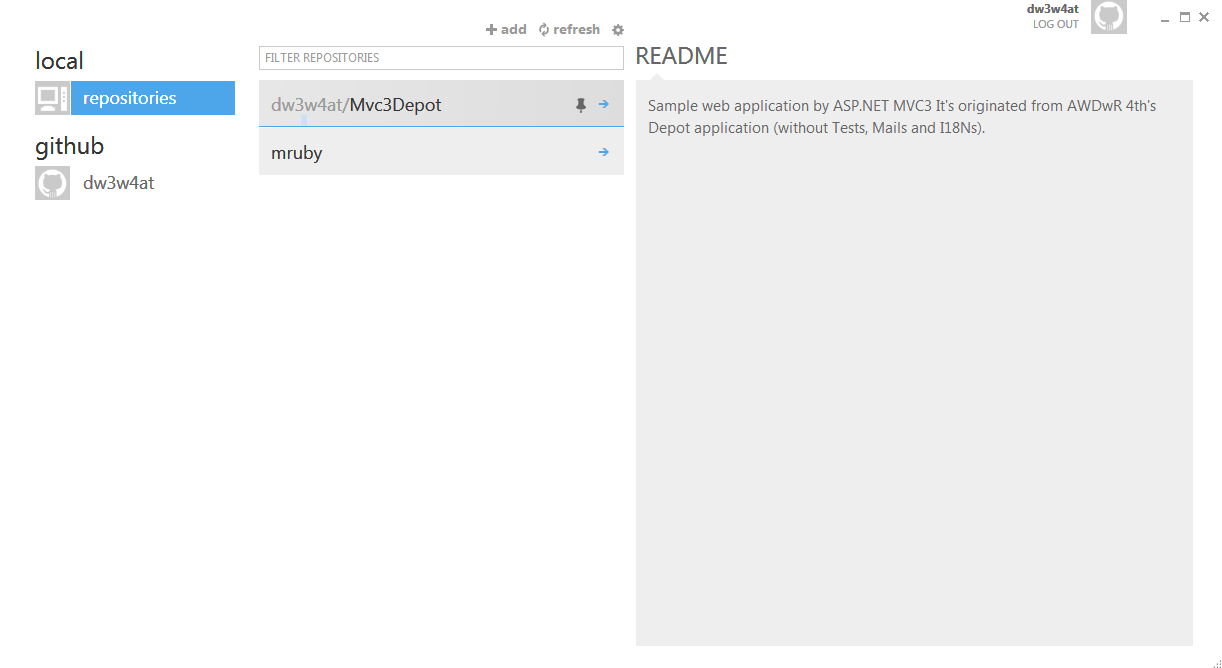Click the README panel heading
1222x668 pixels.
click(681, 56)
